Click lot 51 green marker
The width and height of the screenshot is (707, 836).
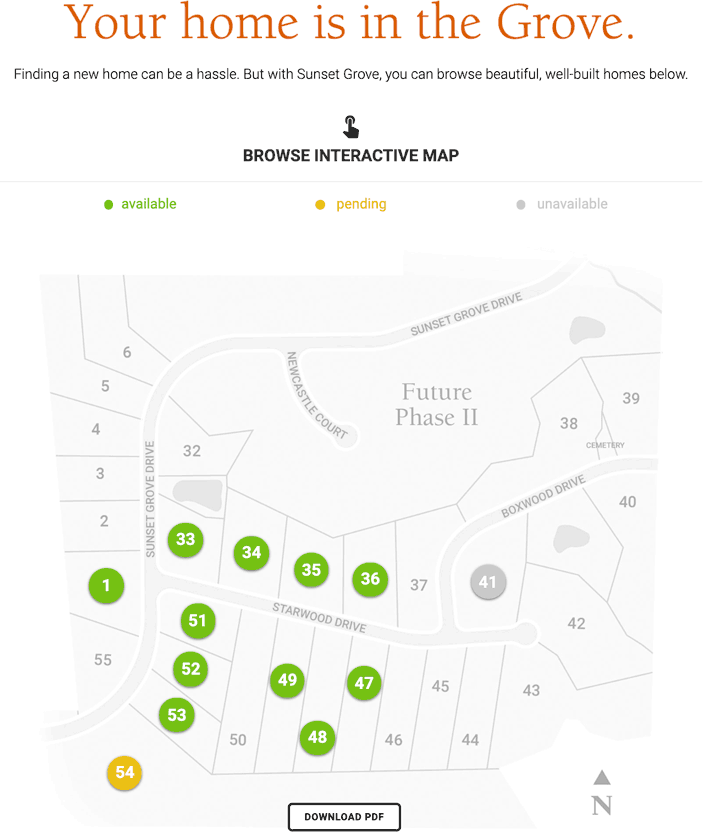[197, 621]
